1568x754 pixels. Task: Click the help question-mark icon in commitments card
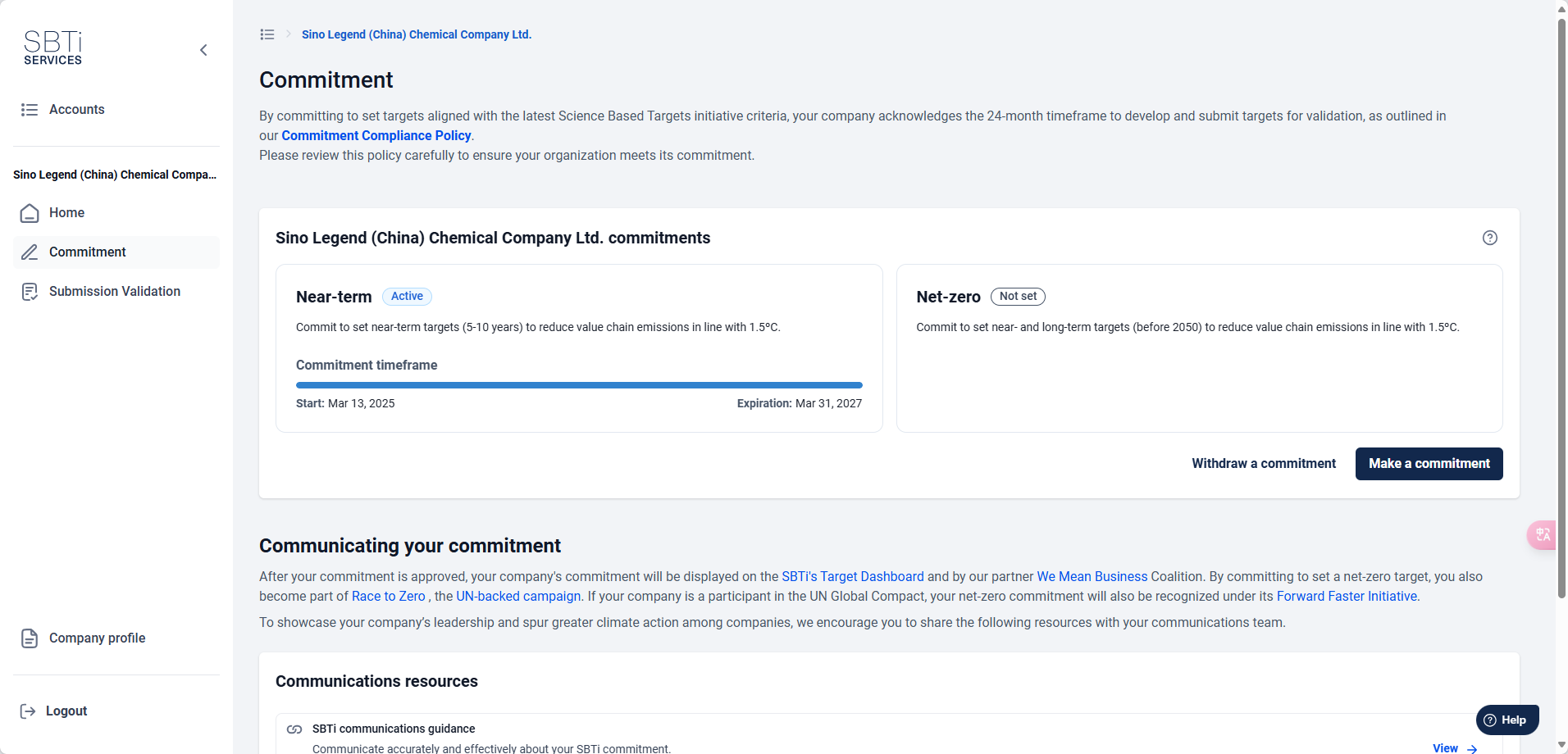[1490, 238]
